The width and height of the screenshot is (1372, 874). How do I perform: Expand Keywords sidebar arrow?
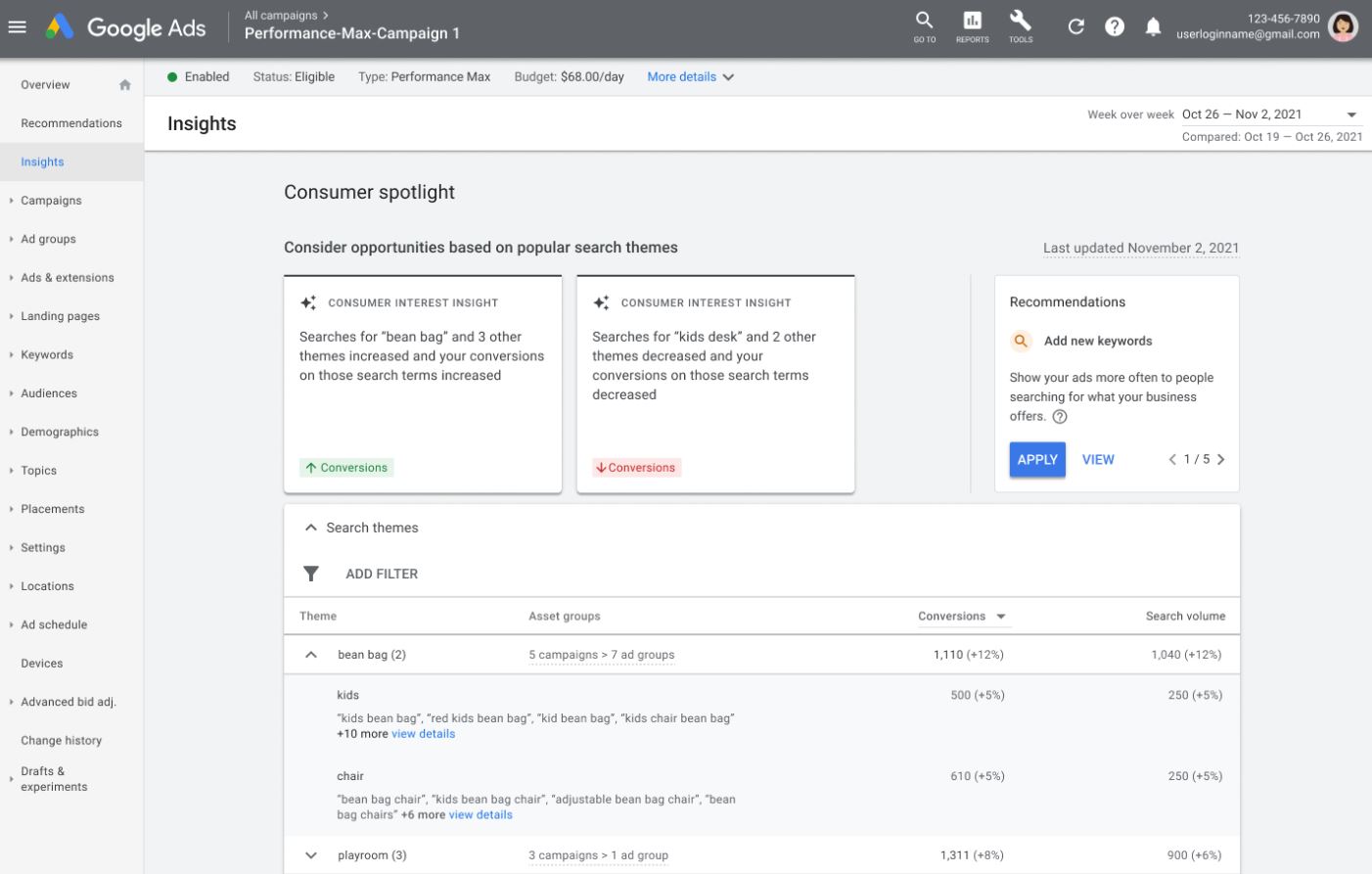pyautogui.click(x=11, y=355)
